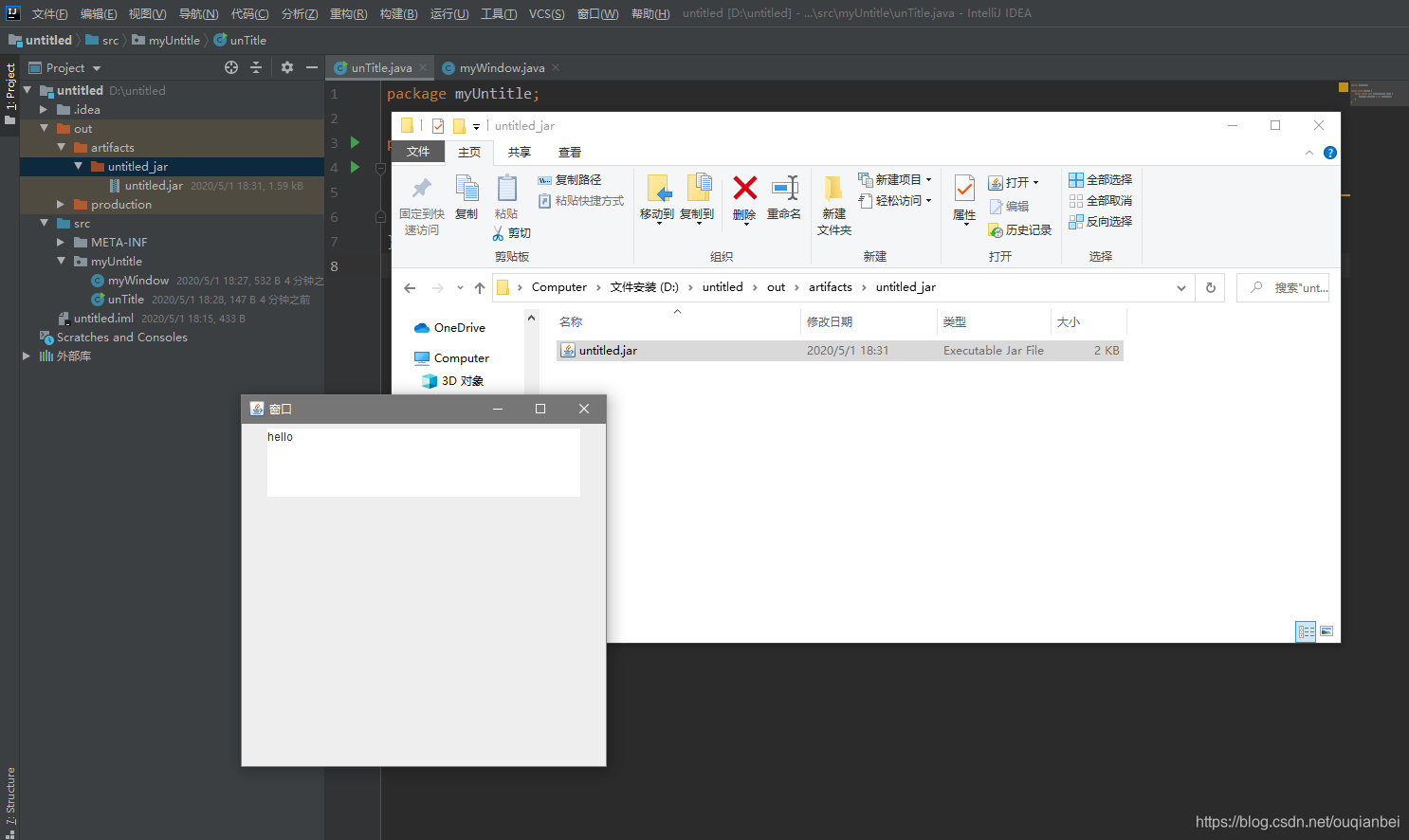This screenshot has height=840, width=1409.
Task: Switch to myWindow.java editor tab
Action: pyautogui.click(x=502, y=68)
